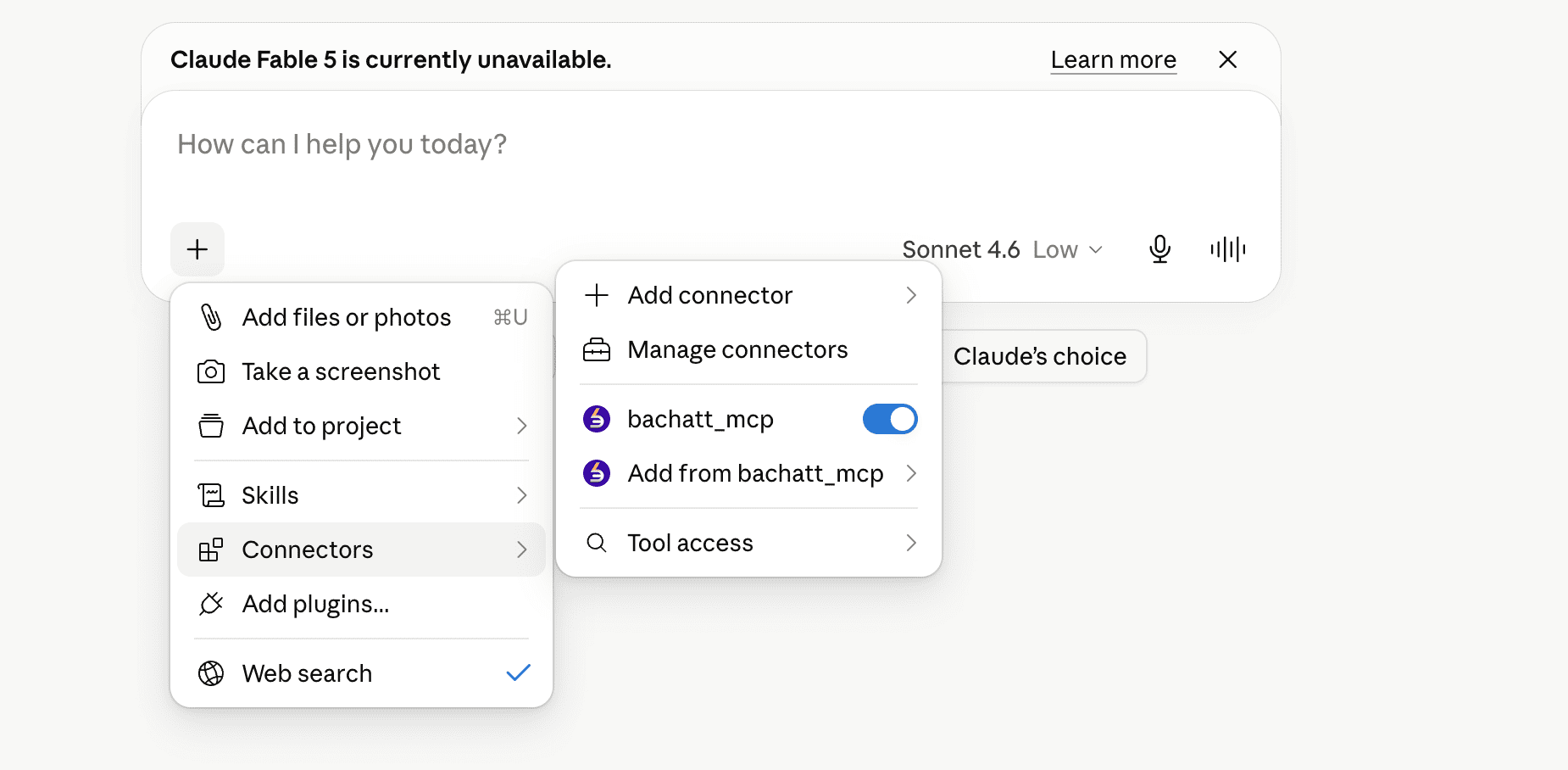Viewport: 1568px width, 770px height.
Task: Choose Take a screenshot
Action: point(361,371)
